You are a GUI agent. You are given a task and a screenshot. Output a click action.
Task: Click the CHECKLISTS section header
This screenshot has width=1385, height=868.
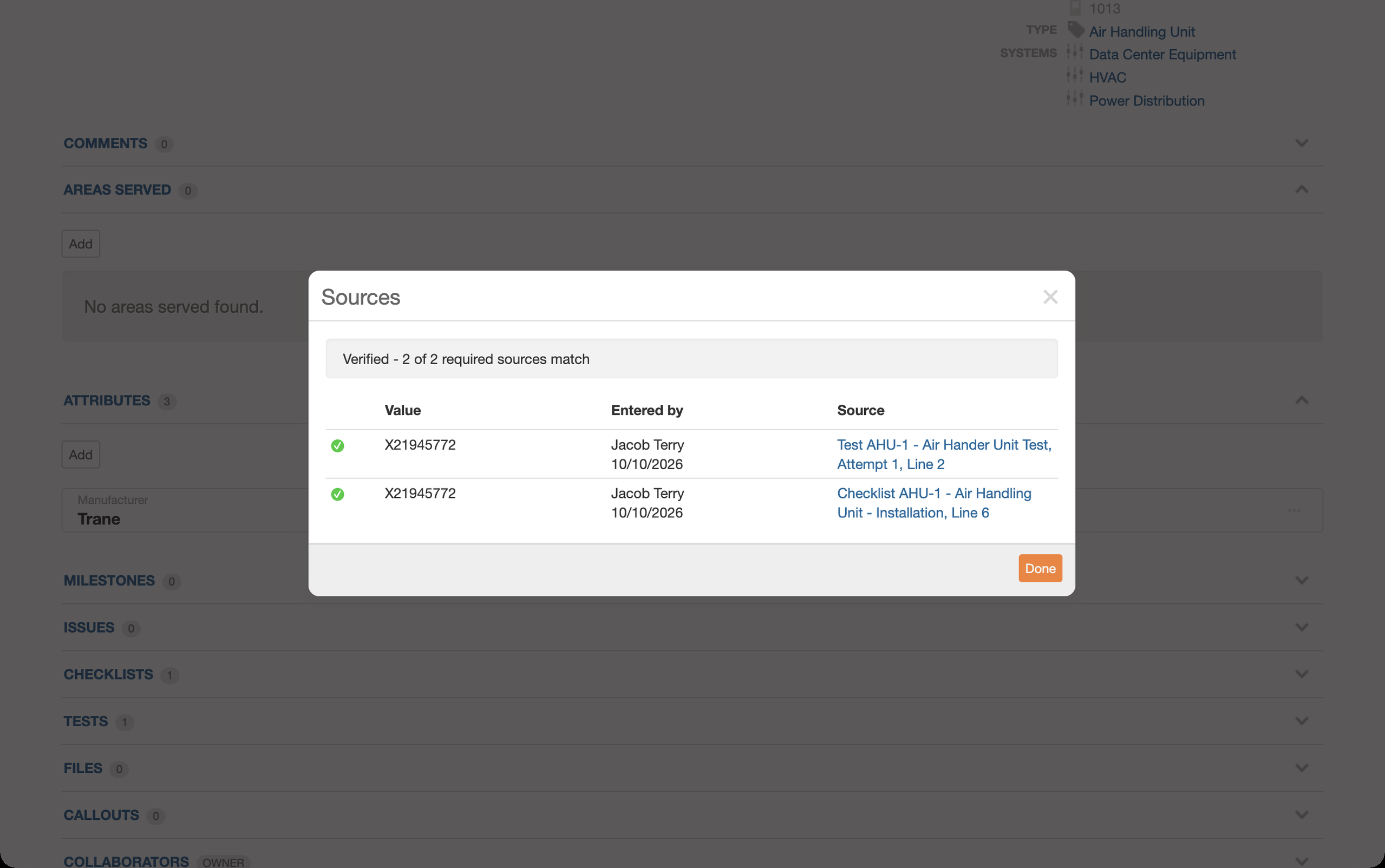108,674
